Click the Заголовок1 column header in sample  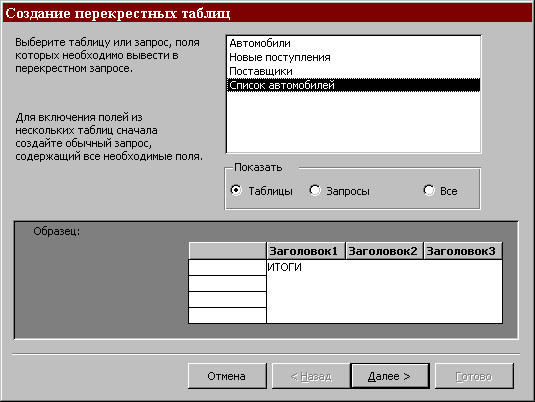point(306,251)
